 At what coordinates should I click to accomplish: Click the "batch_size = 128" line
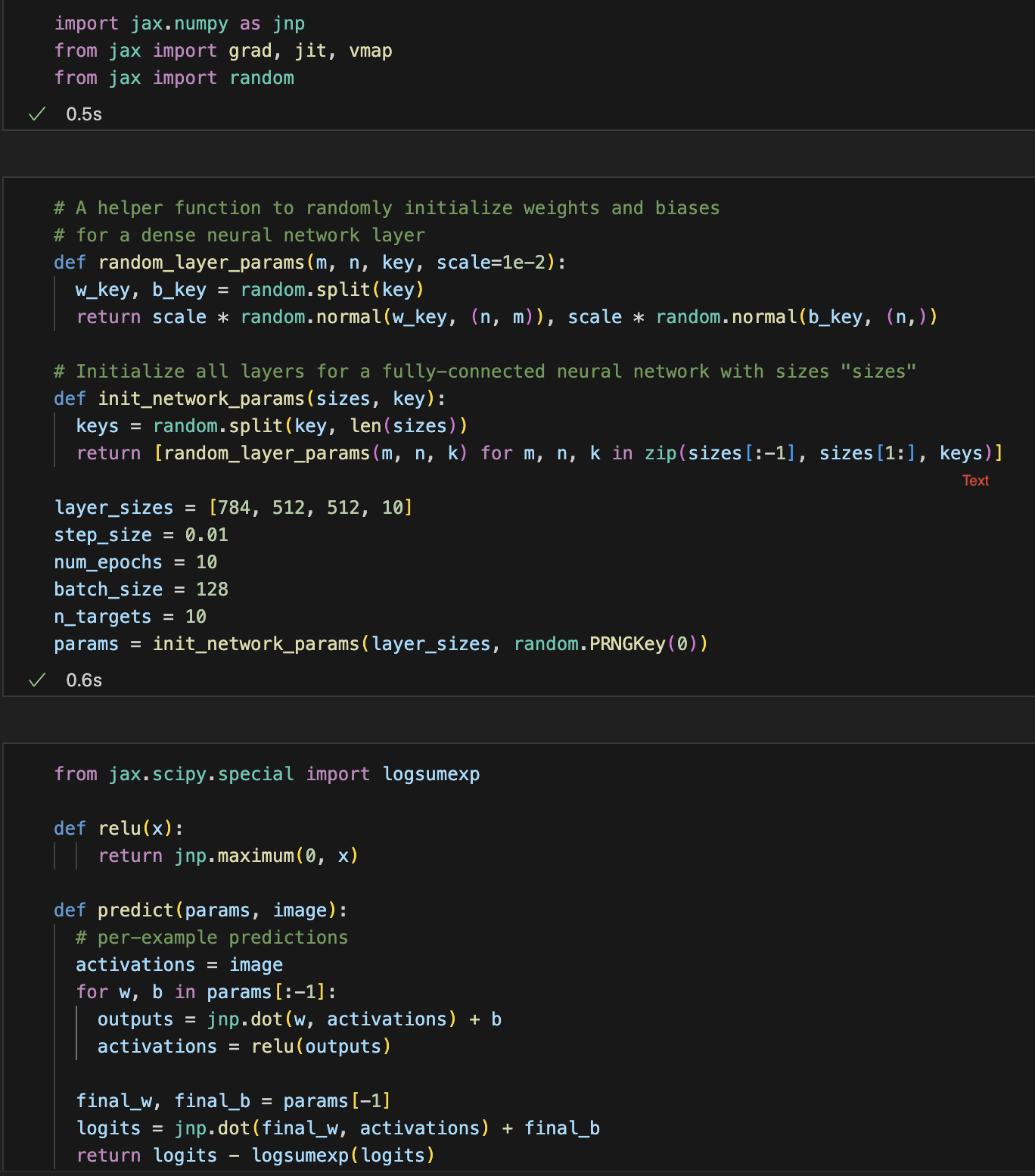tap(141, 590)
